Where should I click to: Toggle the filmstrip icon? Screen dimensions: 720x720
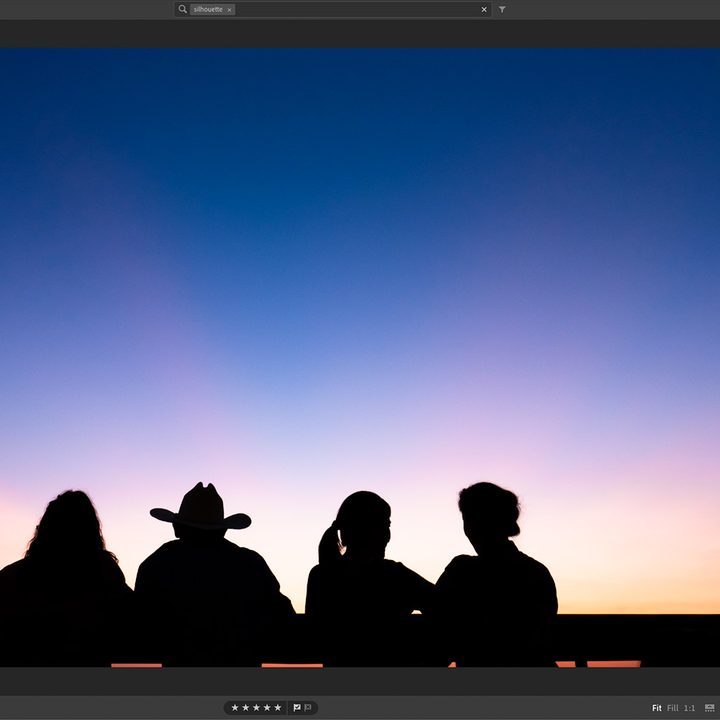[x=709, y=708]
